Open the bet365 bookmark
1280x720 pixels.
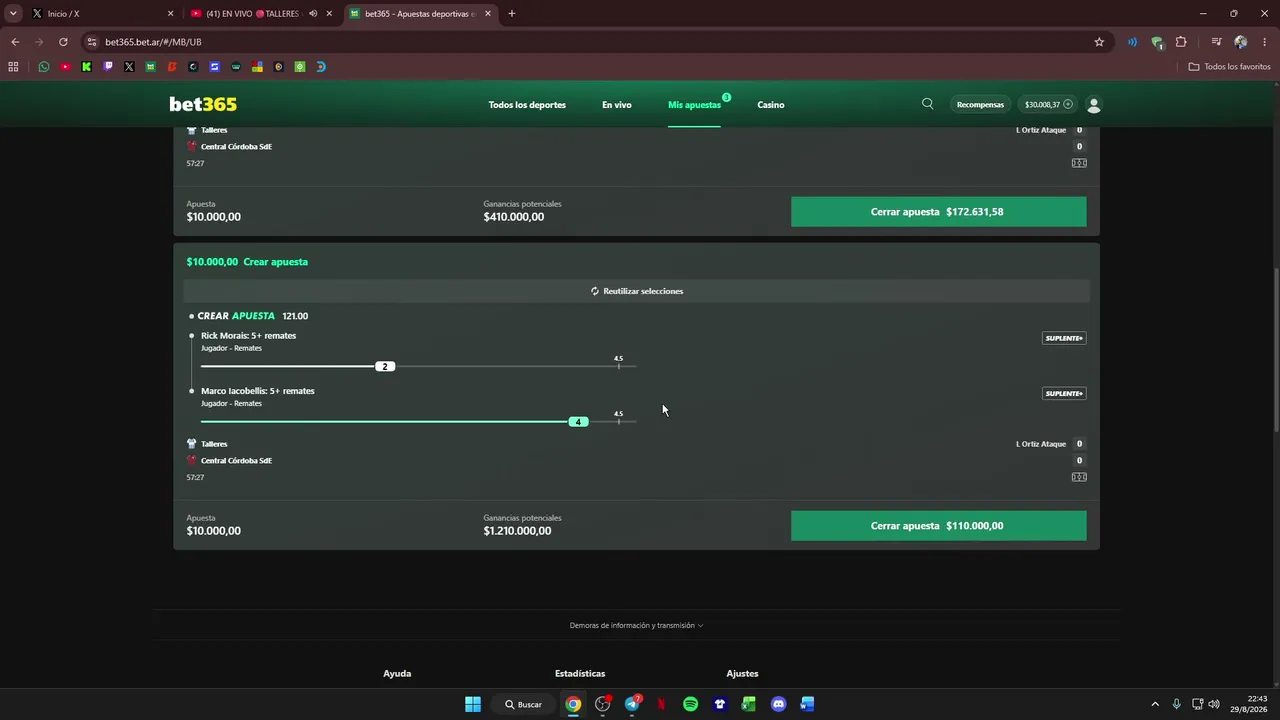(151, 67)
